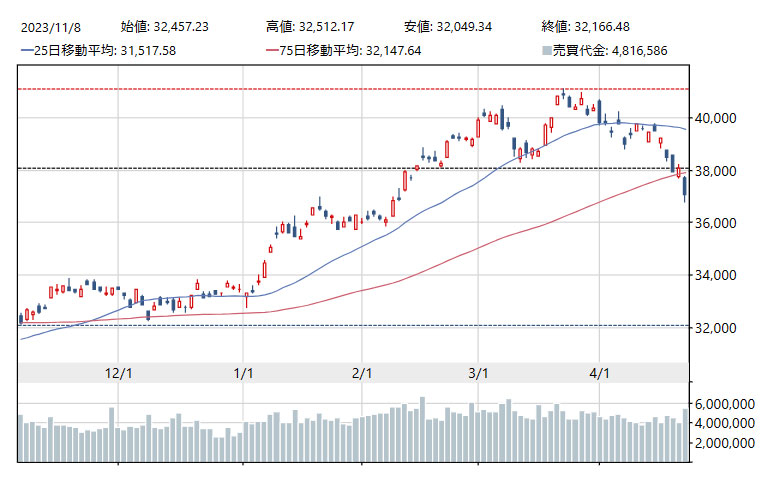Viewport: 765px width, 488px height.
Task: Click the last candlestick on the chart
Action: [x=685, y=187]
